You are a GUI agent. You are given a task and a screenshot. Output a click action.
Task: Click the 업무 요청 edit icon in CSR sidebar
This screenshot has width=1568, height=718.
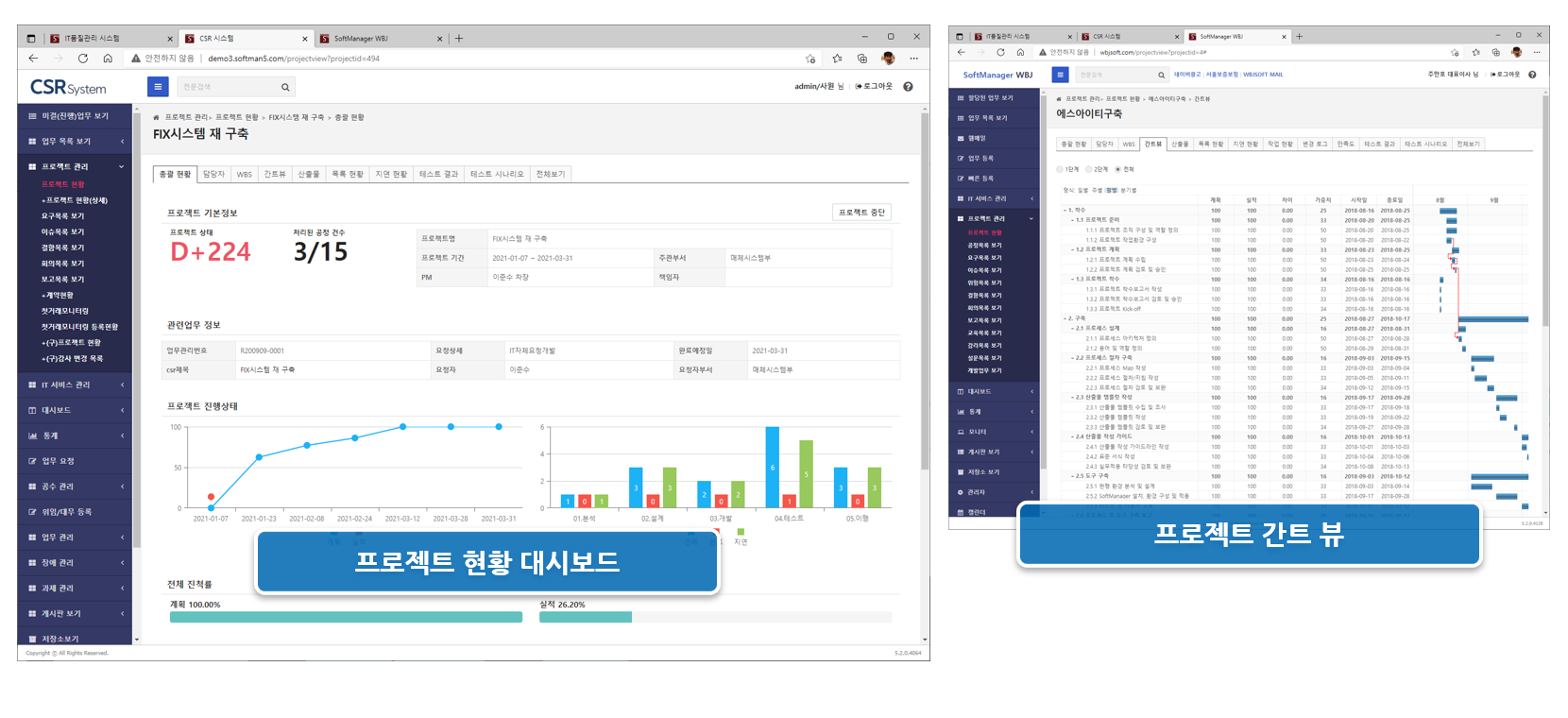(32, 462)
